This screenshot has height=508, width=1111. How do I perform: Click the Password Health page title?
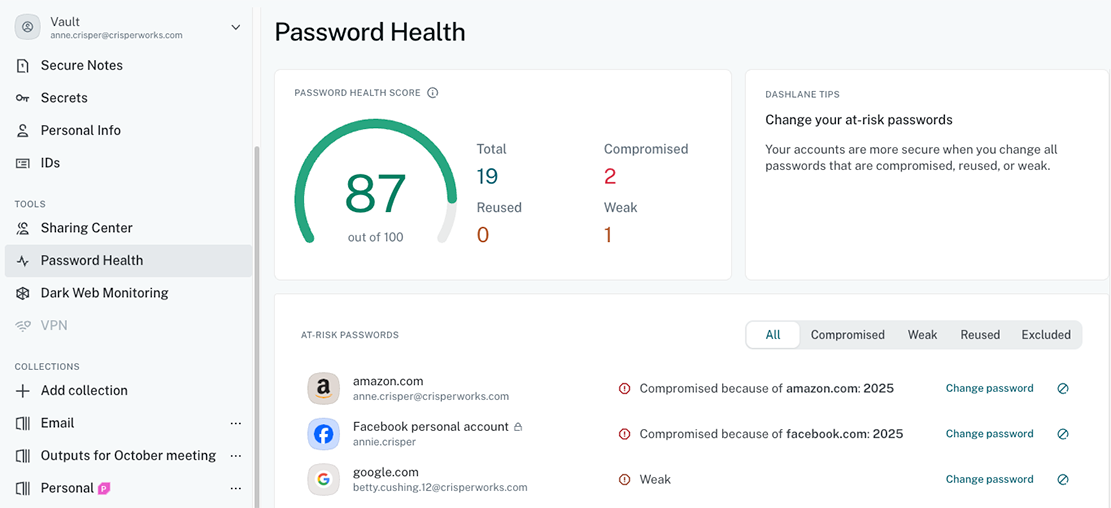tap(370, 33)
